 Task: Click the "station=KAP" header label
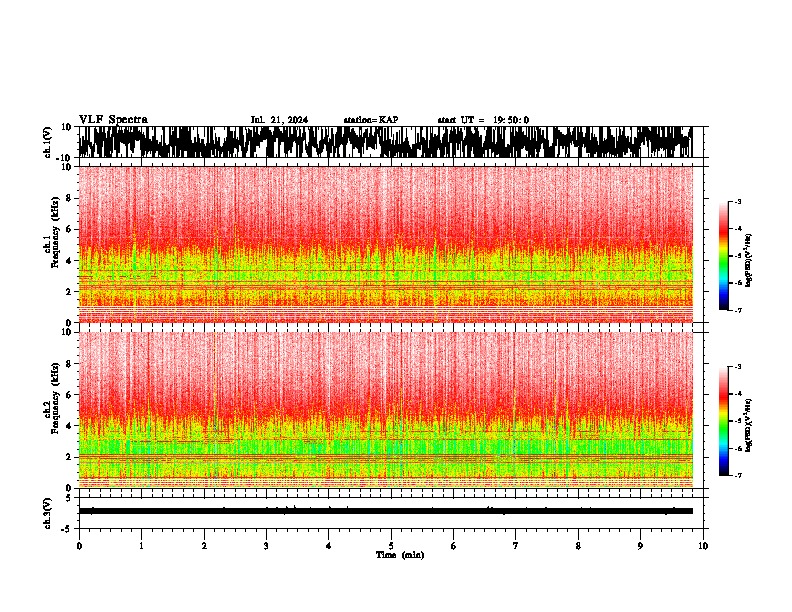tap(371, 120)
